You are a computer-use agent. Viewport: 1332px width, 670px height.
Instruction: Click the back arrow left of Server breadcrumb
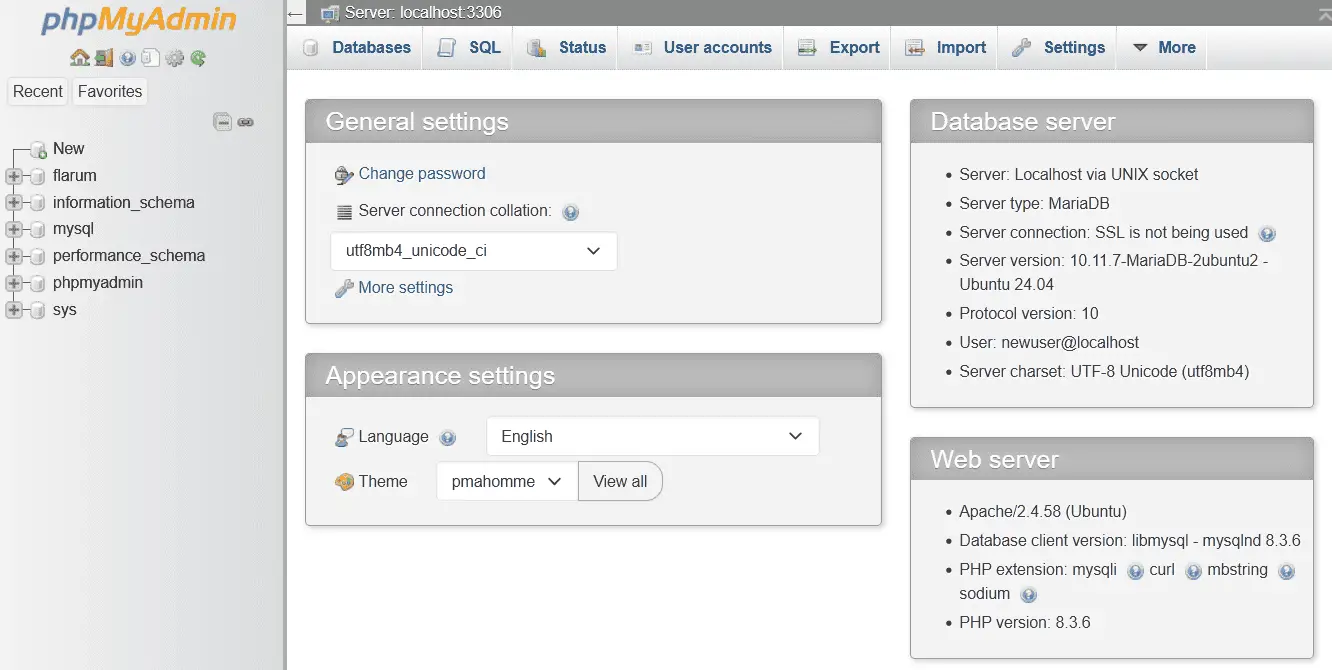tap(295, 14)
